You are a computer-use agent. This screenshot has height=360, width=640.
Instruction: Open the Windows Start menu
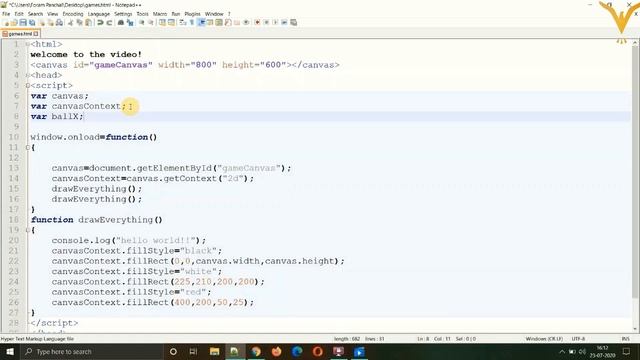tap(10, 351)
